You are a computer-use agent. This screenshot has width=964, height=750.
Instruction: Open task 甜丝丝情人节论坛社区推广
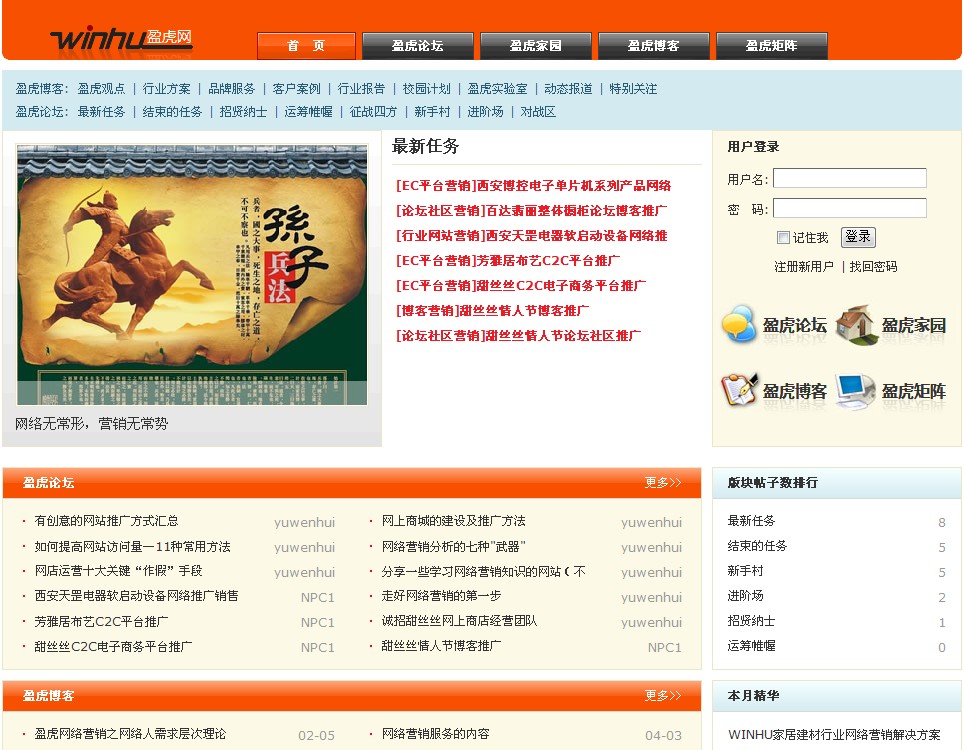pos(518,336)
